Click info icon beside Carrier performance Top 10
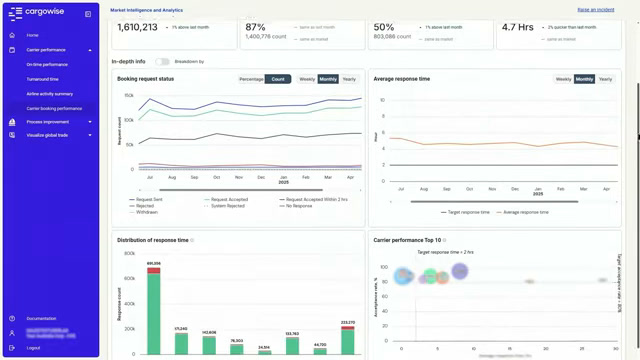Viewport: 640px width, 360px height. (444, 240)
